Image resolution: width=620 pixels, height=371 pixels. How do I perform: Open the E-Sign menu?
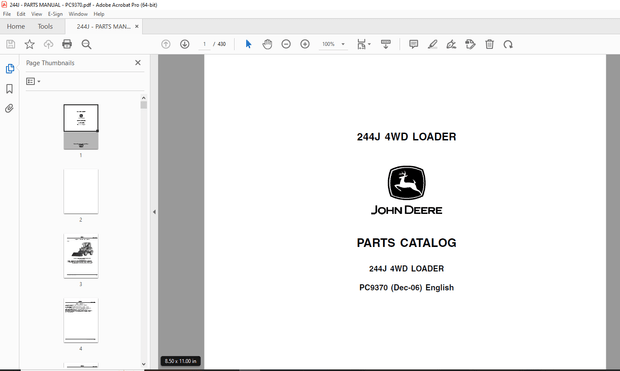(x=55, y=14)
